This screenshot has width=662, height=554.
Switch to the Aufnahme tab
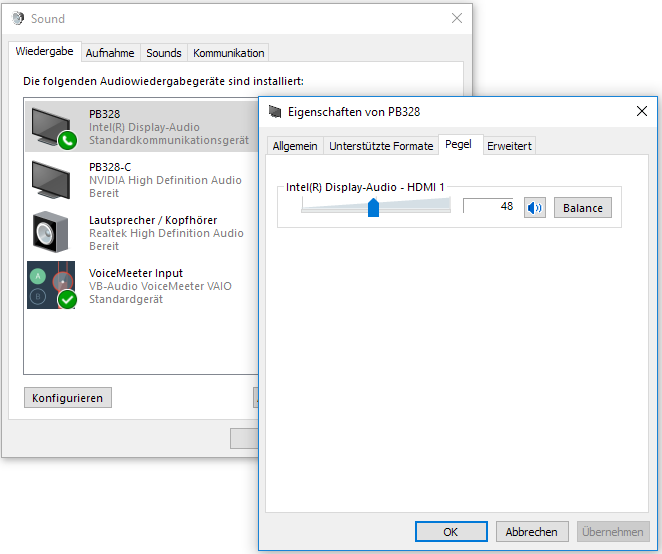[x=110, y=53]
